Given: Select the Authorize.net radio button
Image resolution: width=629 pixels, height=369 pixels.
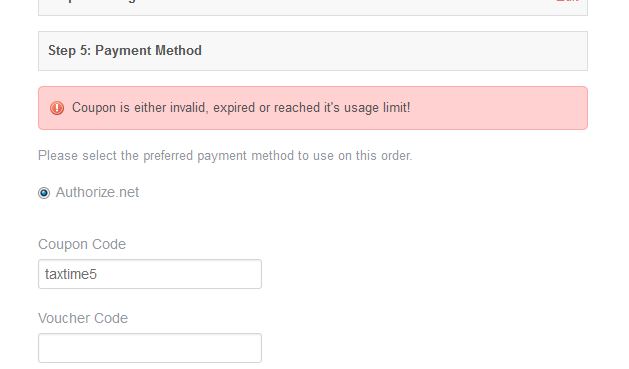Looking at the screenshot, I should [x=44, y=193].
